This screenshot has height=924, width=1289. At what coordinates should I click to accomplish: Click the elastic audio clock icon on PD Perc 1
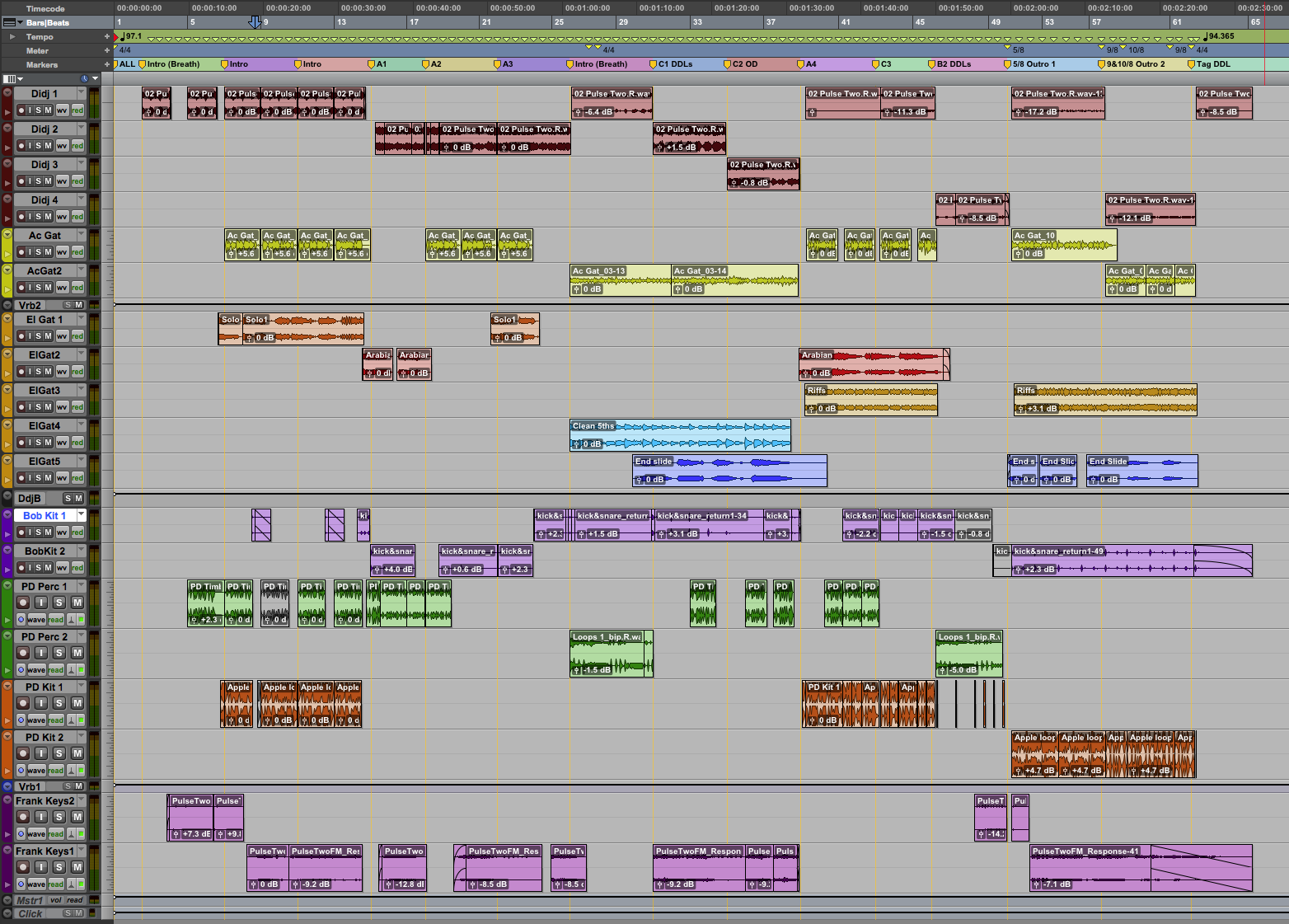click(x=21, y=620)
